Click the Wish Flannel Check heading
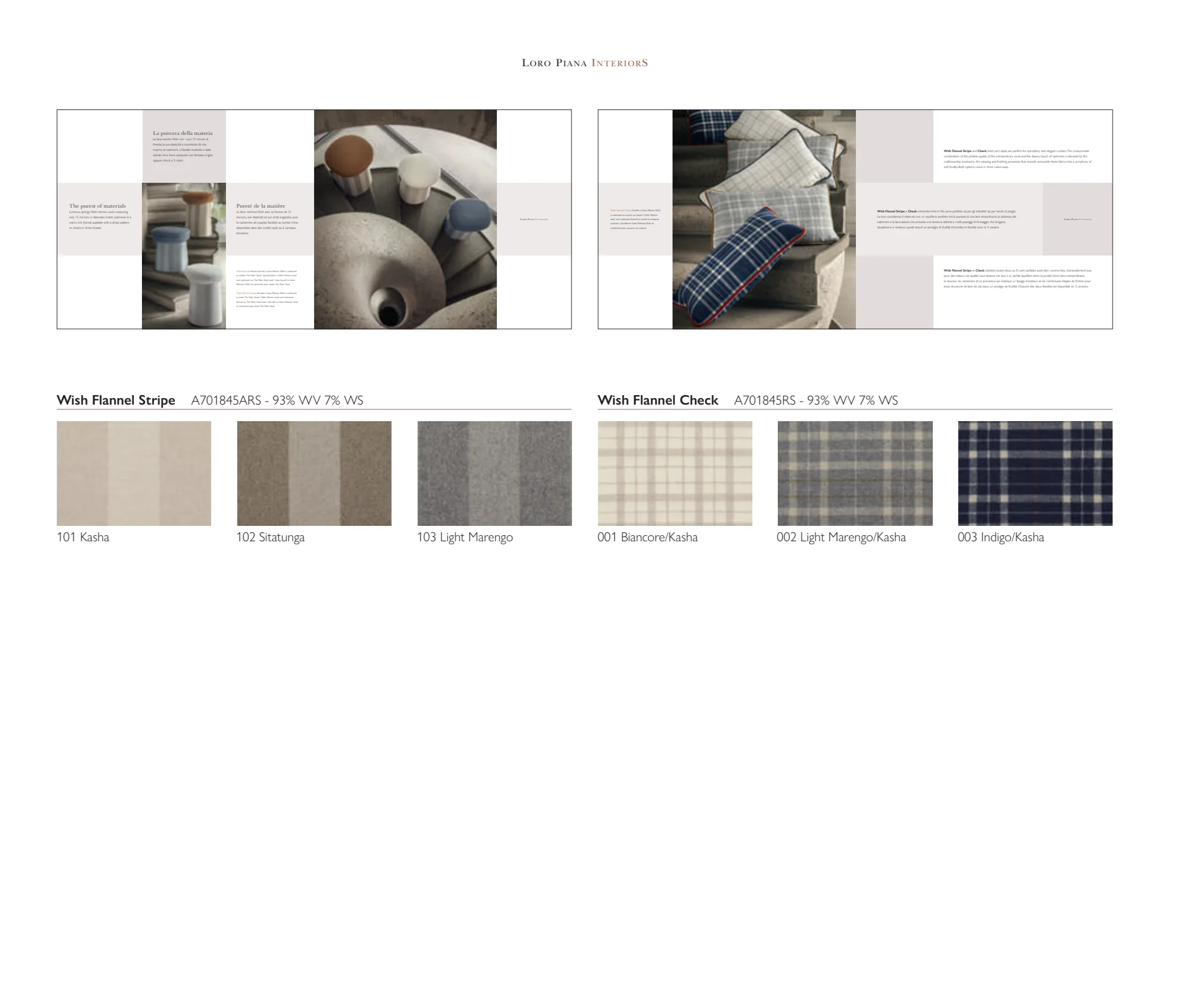This screenshot has height=1008, width=1183. click(658, 400)
